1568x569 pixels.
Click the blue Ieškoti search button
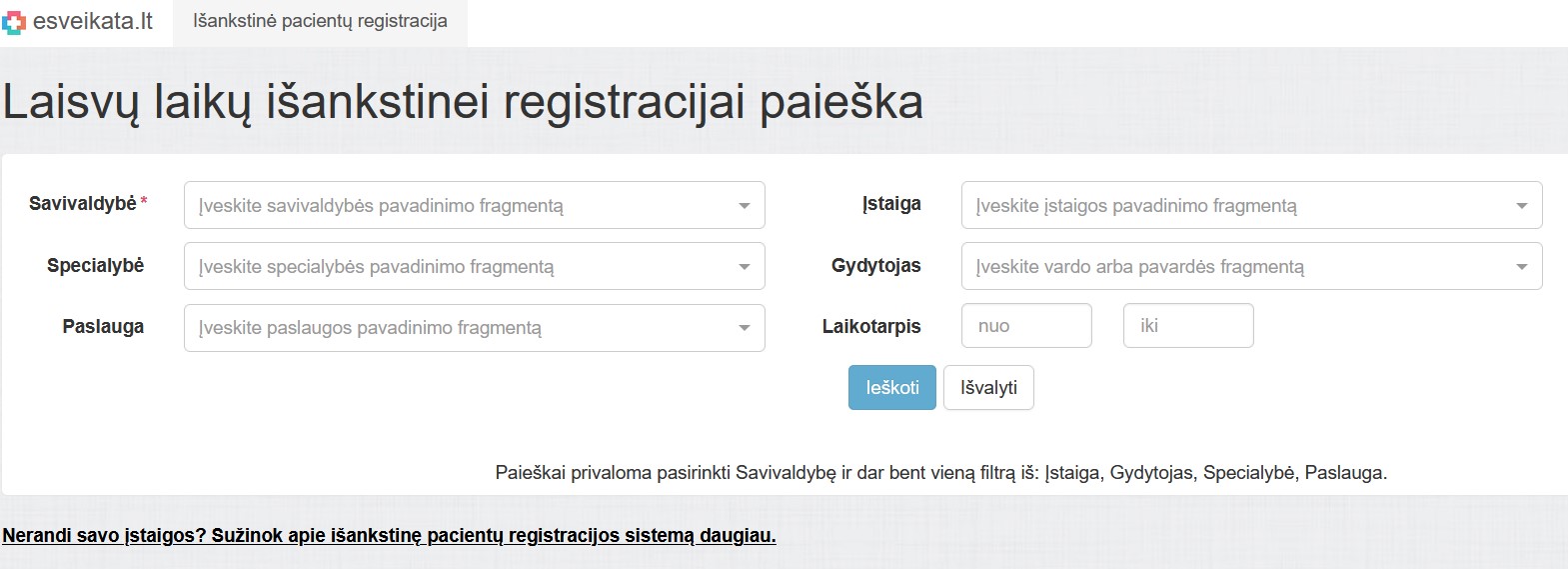coord(892,387)
